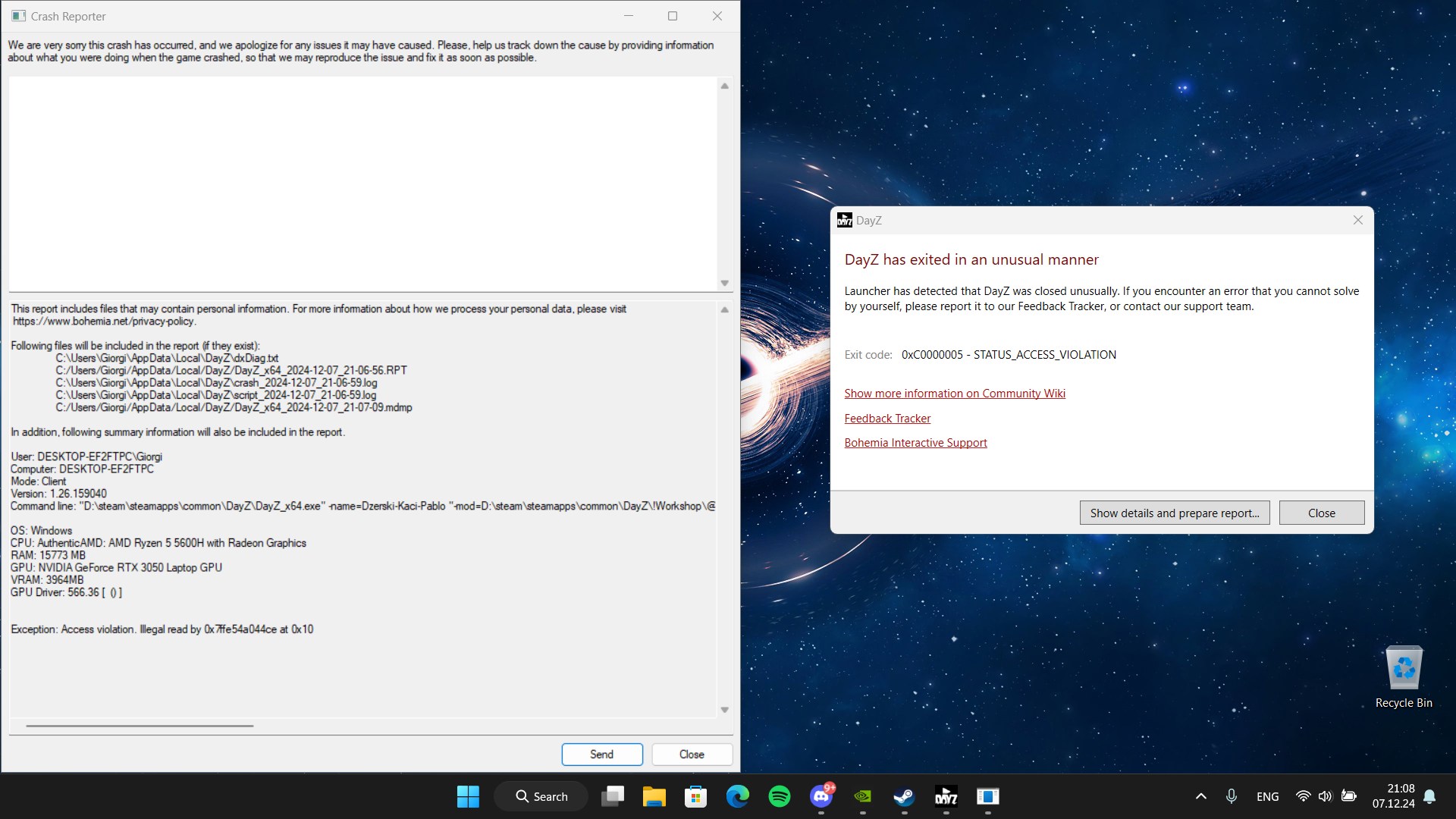Click the 'DayZ has exited in an unusual manner' heading
Viewport: 1456px width, 819px height.
coord(971,259)
